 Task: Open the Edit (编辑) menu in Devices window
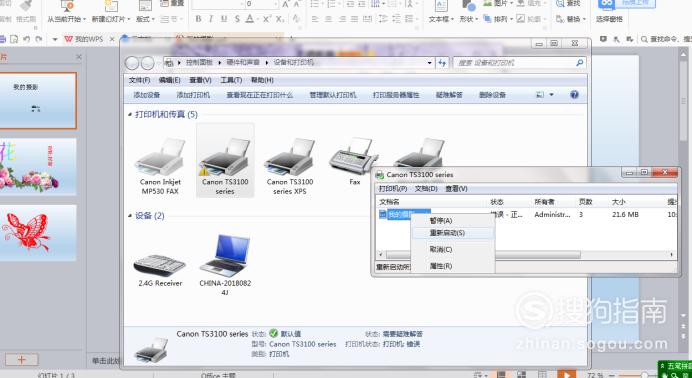click(170, 80)
